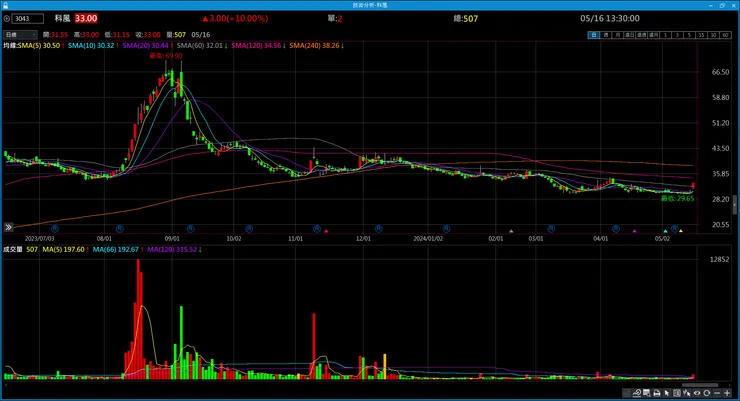Image resolution: width=740 pixels, height=401 pixels.
Task: Click the pink triangle marker near 11/01
Action: tap(326, 231)
